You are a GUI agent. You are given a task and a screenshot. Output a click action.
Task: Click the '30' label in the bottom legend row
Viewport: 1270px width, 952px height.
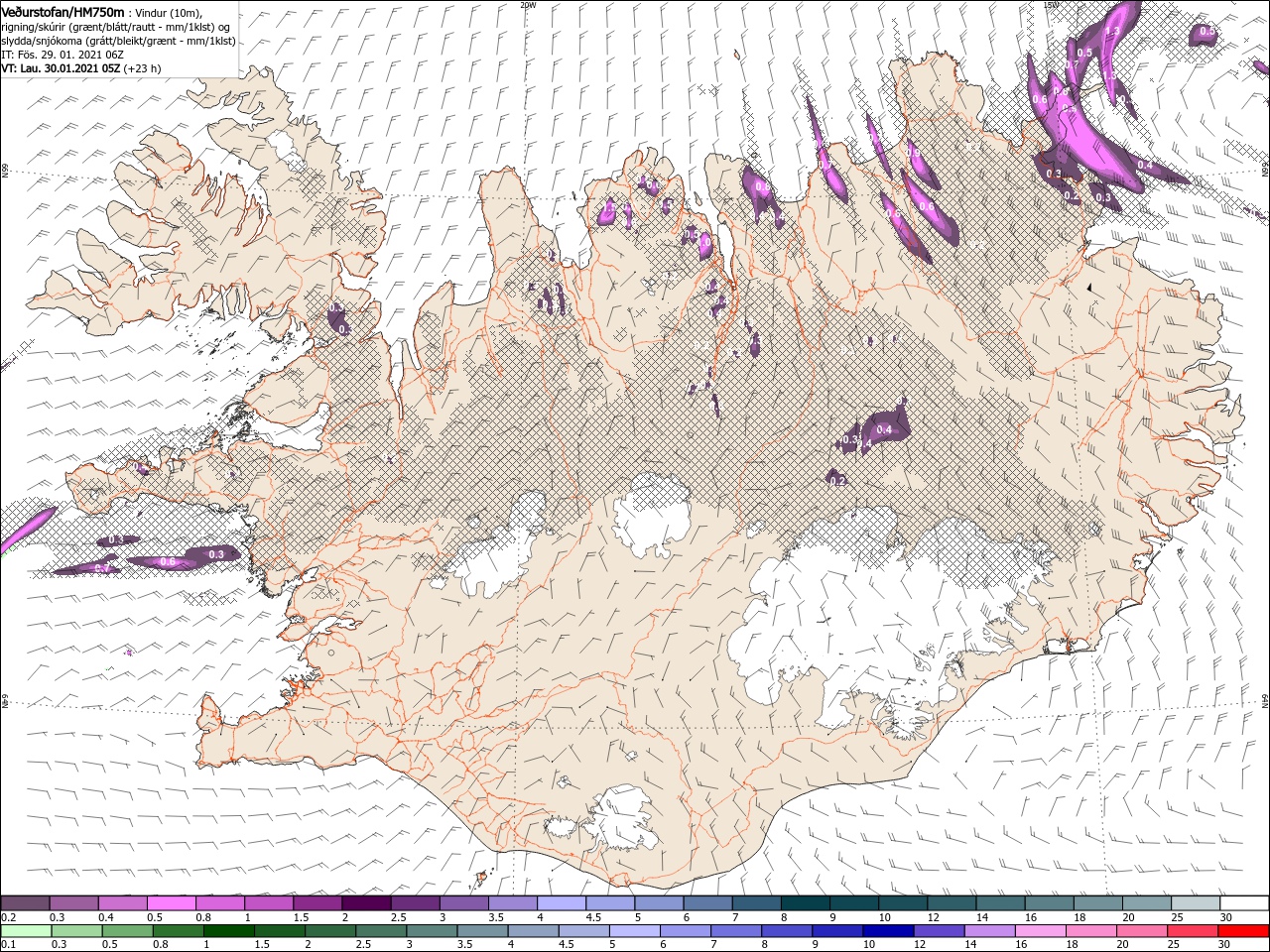pos(1224,945)
